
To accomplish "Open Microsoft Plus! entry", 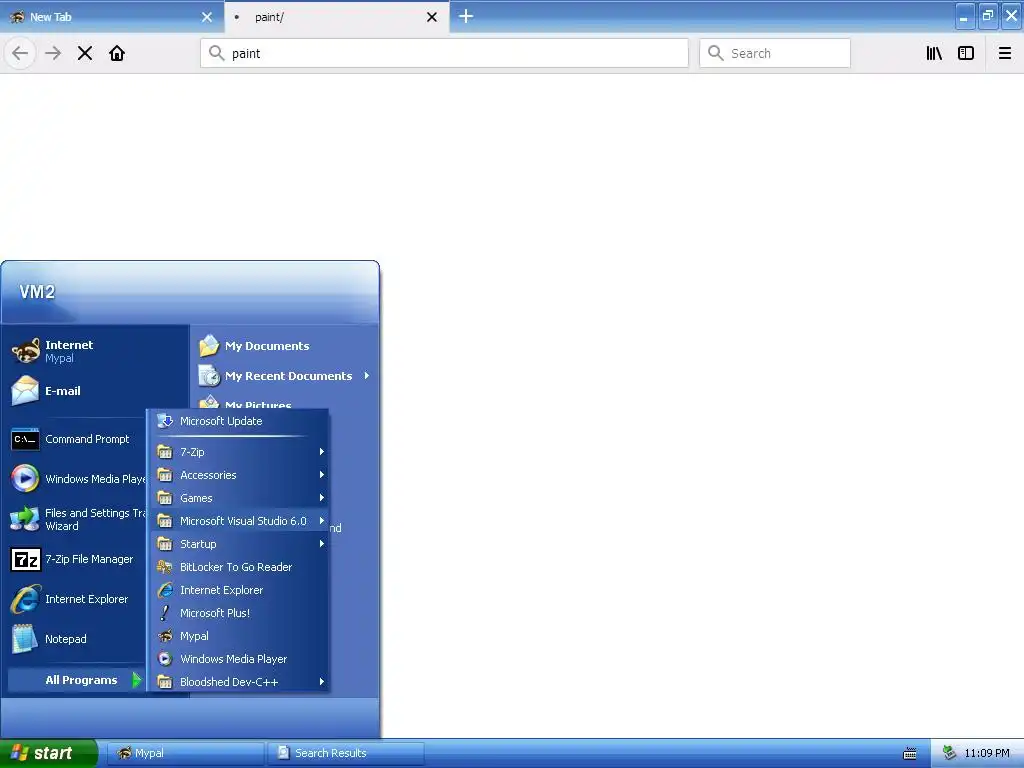I will [238, 613].
